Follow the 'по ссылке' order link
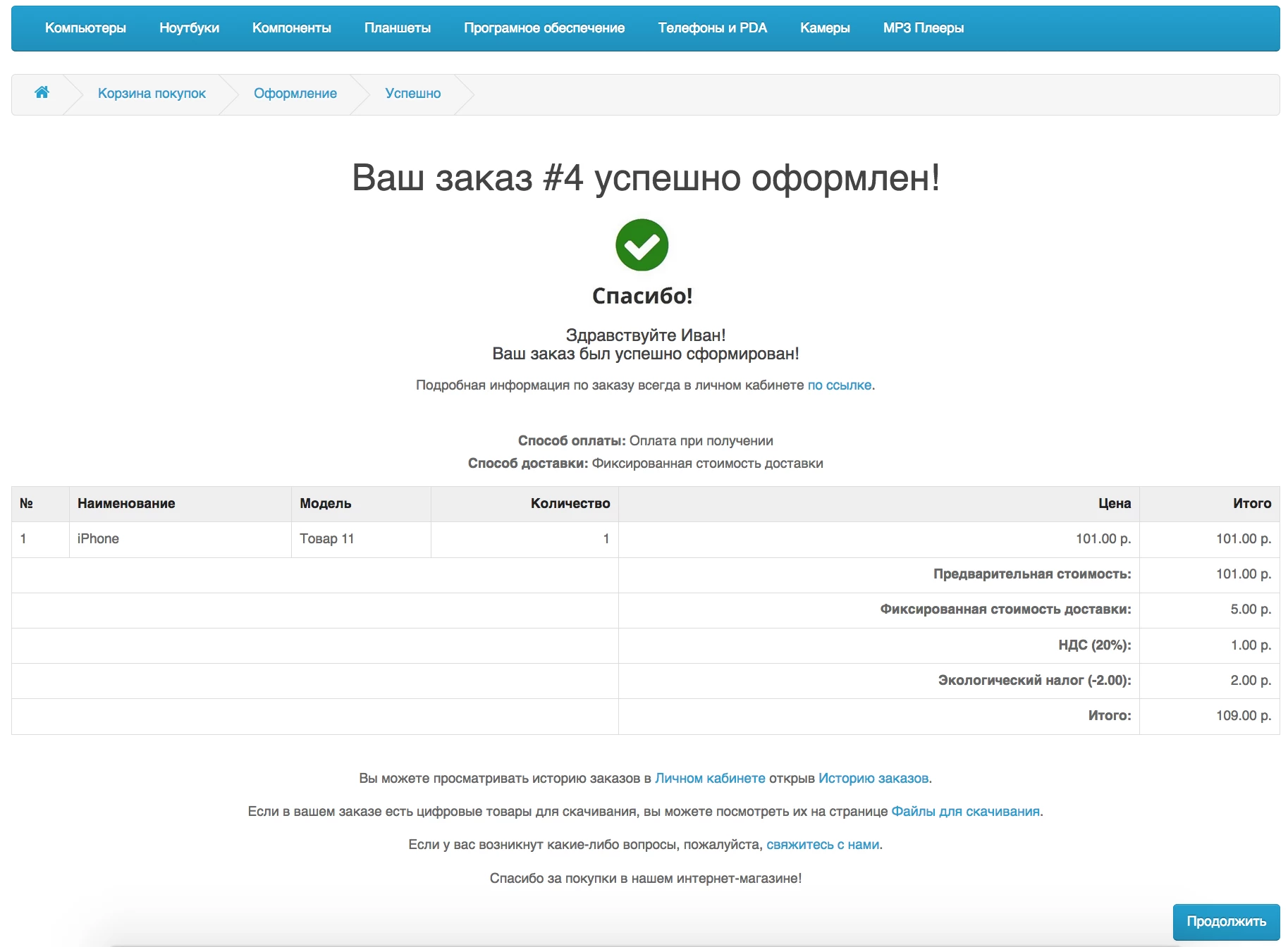Image resolution: width=1288 pixels, height=947 pixels. click(839, 385)
